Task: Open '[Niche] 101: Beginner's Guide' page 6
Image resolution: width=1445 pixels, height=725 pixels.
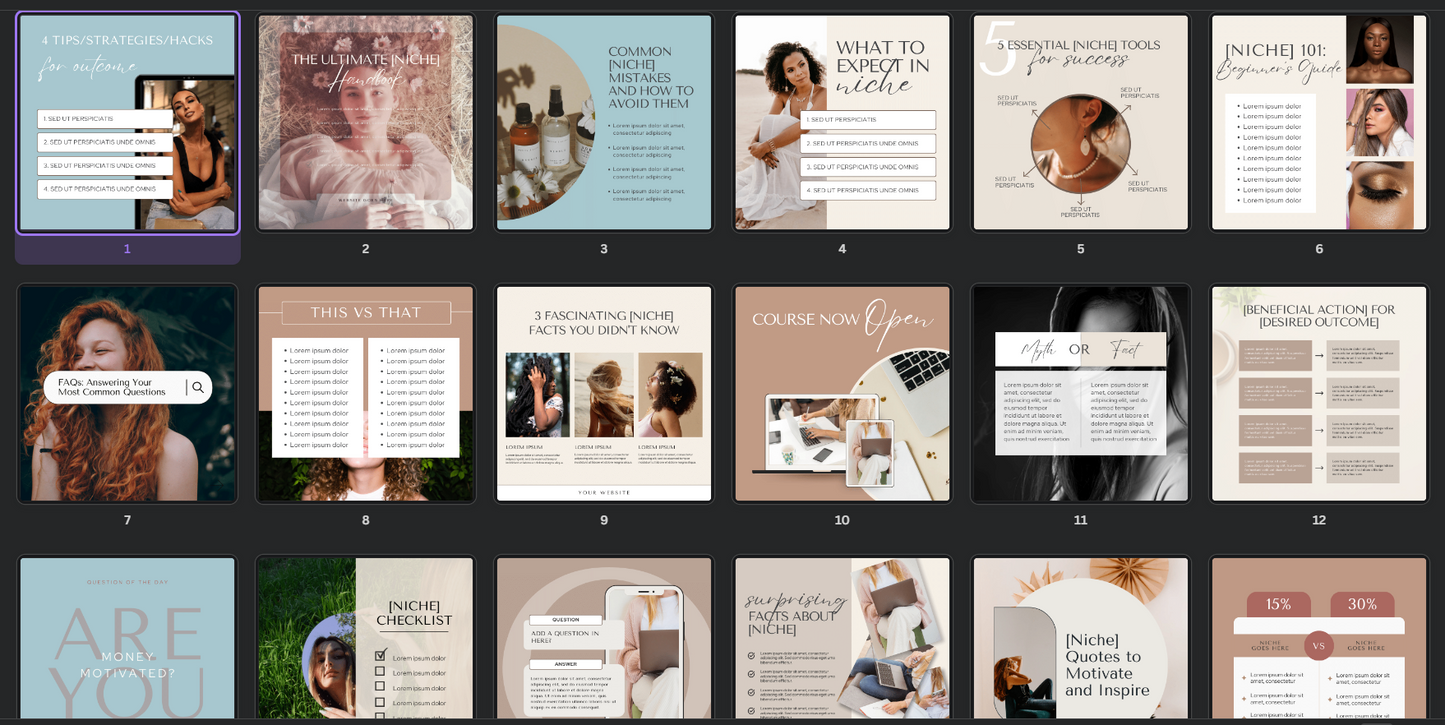Action: (x=1319, y=123)
